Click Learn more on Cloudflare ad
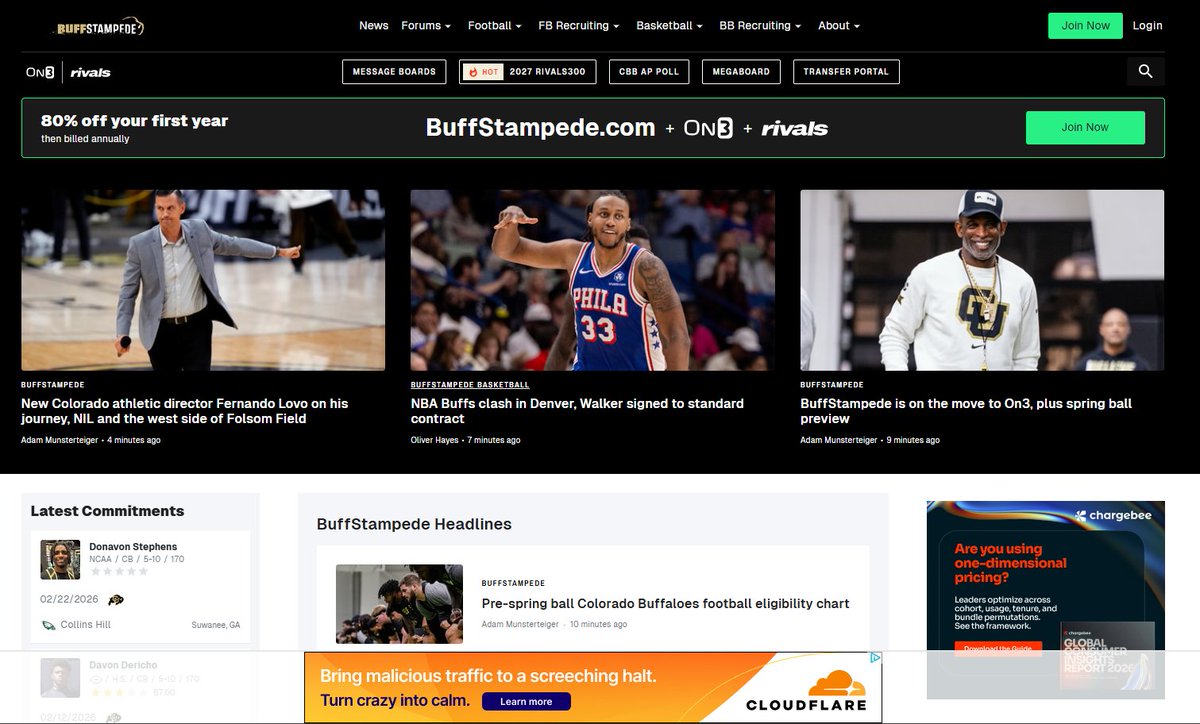 click(x=526, y=702)
